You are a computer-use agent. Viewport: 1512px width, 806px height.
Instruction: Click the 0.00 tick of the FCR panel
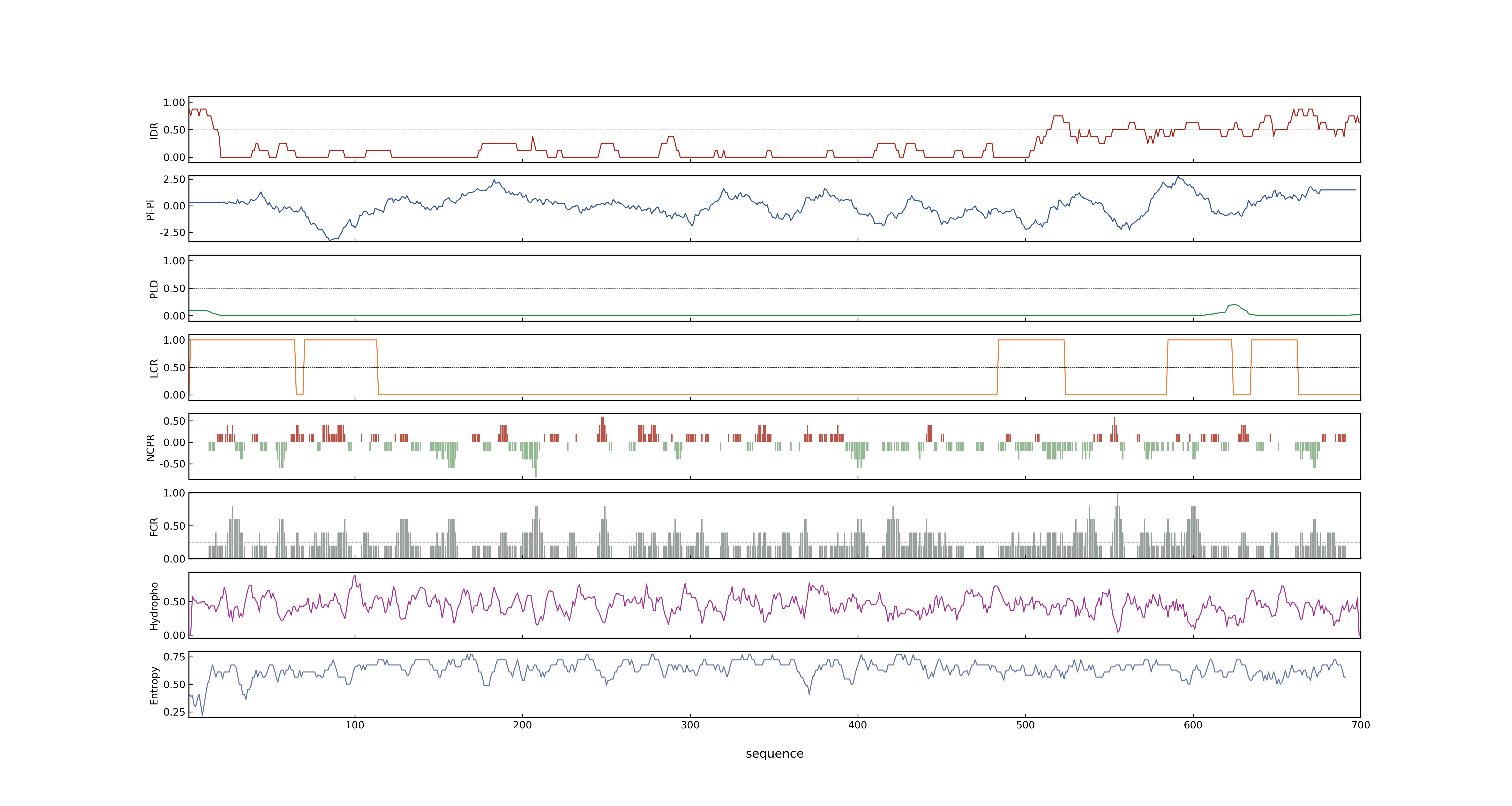tap(174, 559)
